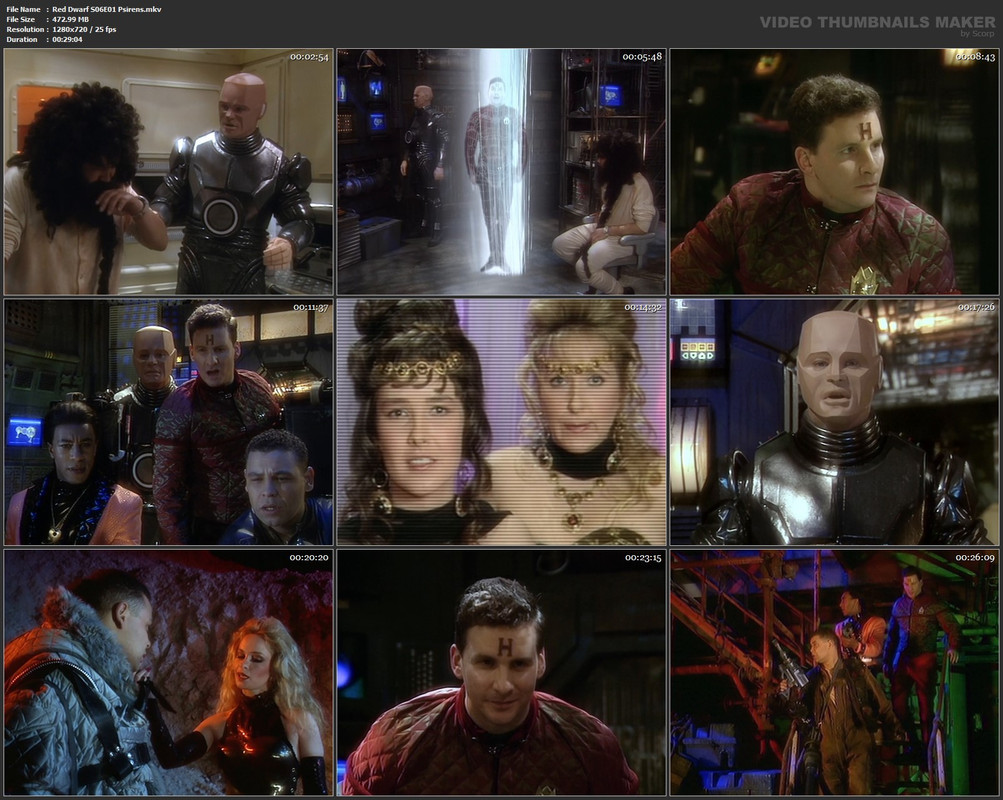Select the thumbnail of two women at 00:14:32
This screenshot has height=800, width=1003.
point(501,422)
